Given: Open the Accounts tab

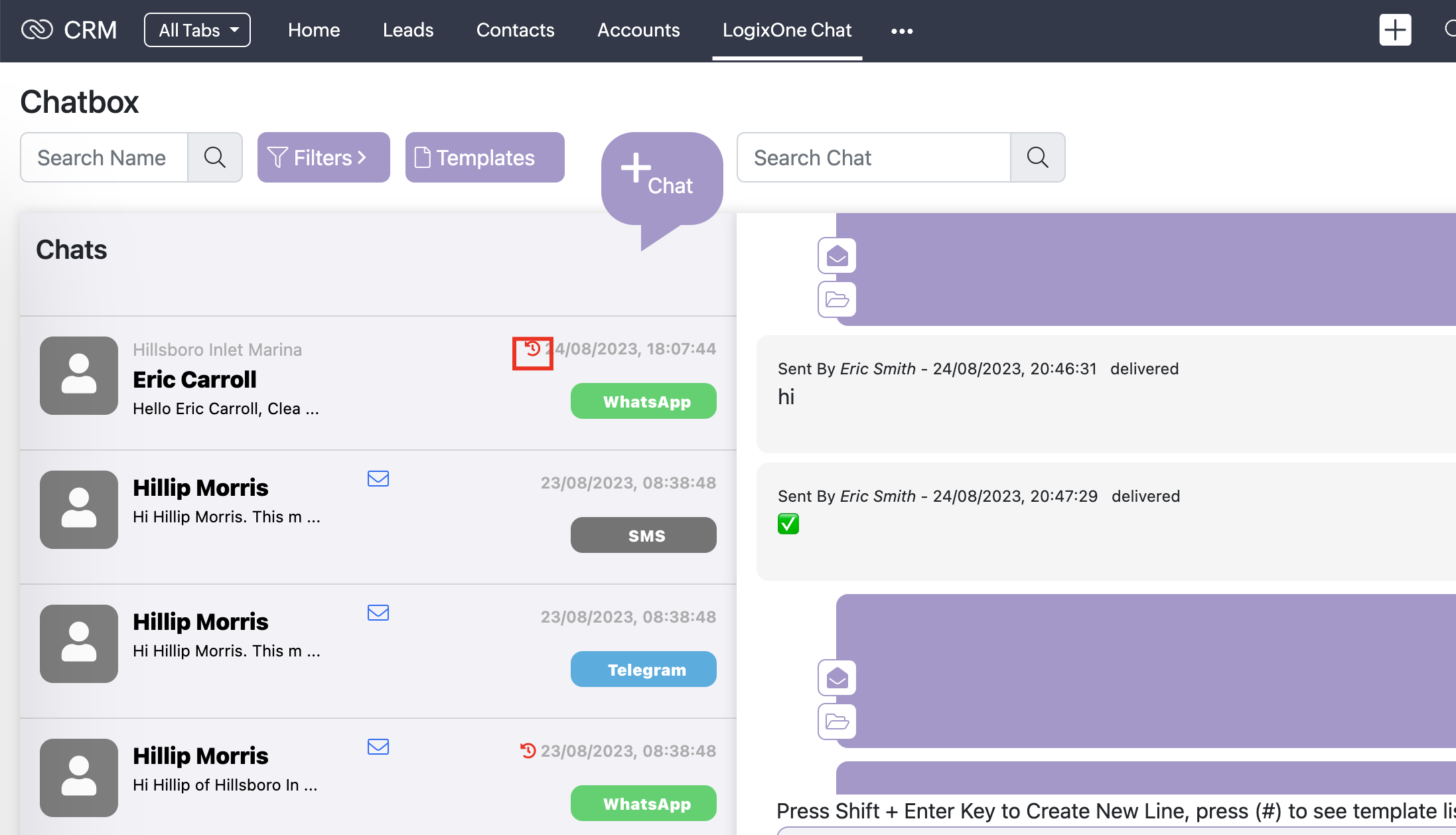Looking at the screenshot, I should [x=638, y=30].
